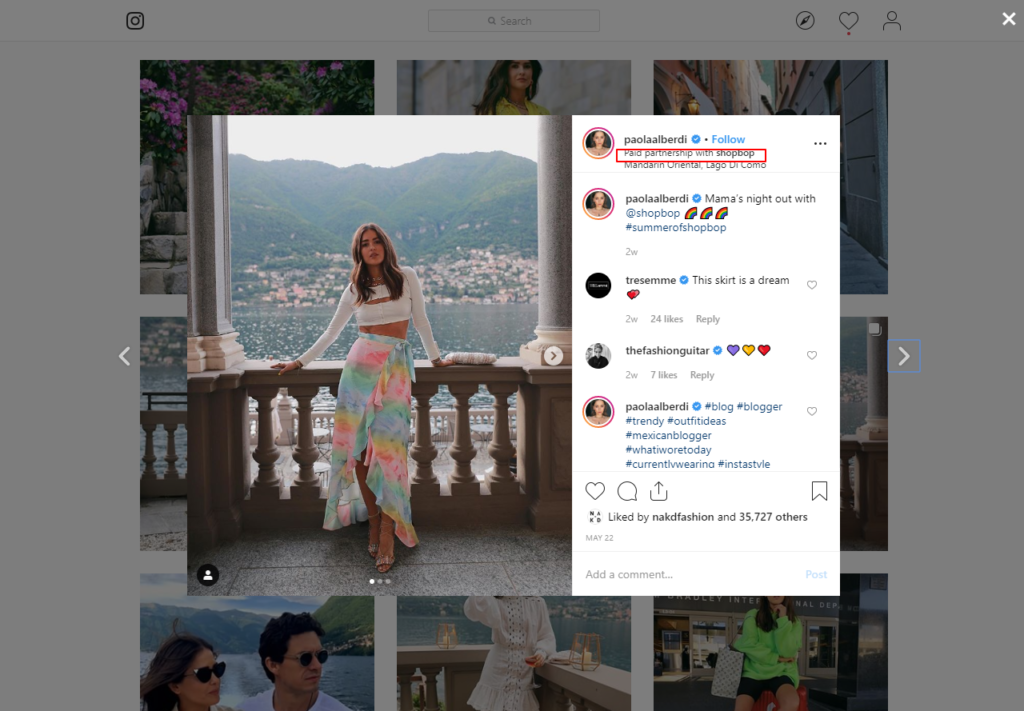Open tresemme profile from comment
Image resolution: width=1024 pixels, height=711 pixels.
650,280
